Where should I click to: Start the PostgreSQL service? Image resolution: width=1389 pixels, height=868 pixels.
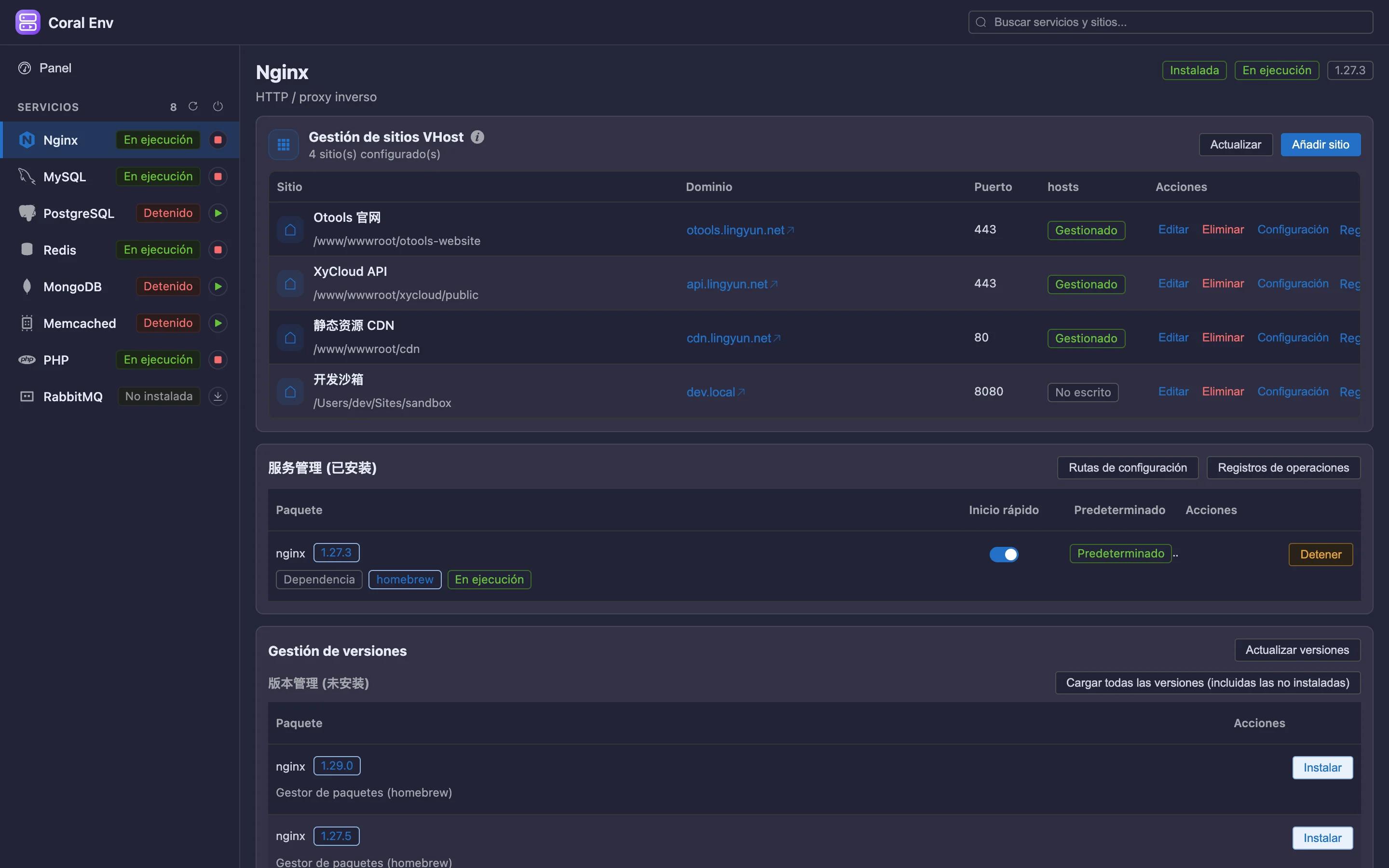pos(218,213)
